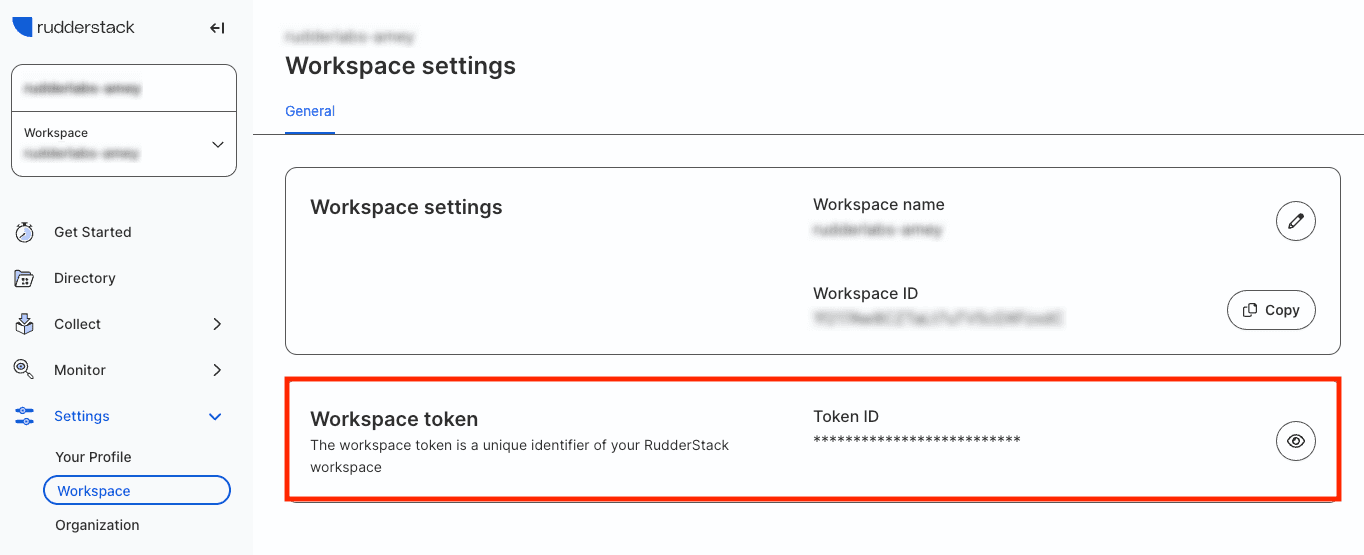The width and height of the screenshot is (1364, 555).
Task: Click the masked Token ID value
Action: pyautogui.click(x=916, y=440)
